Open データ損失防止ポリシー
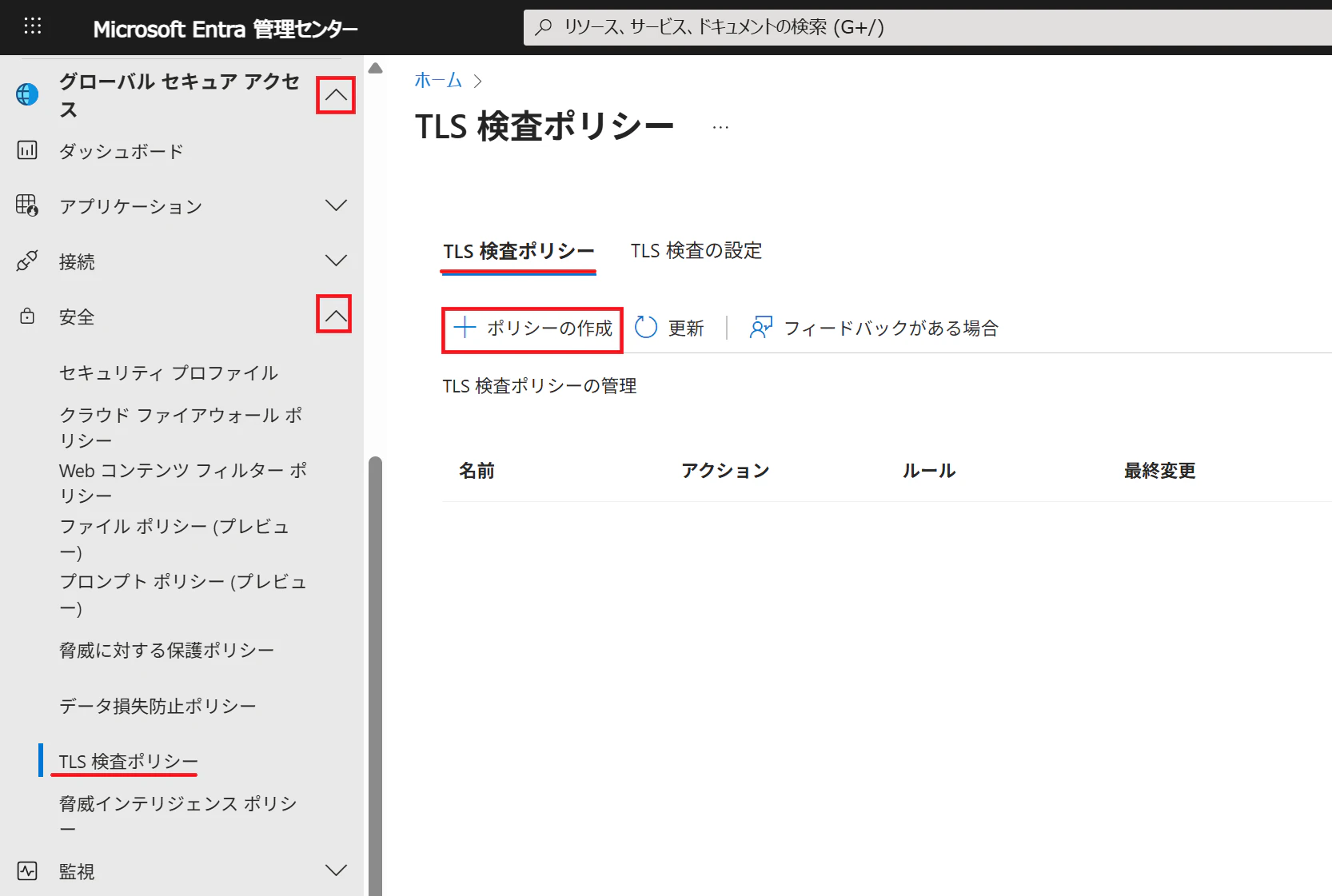 [x=158, y=706]
